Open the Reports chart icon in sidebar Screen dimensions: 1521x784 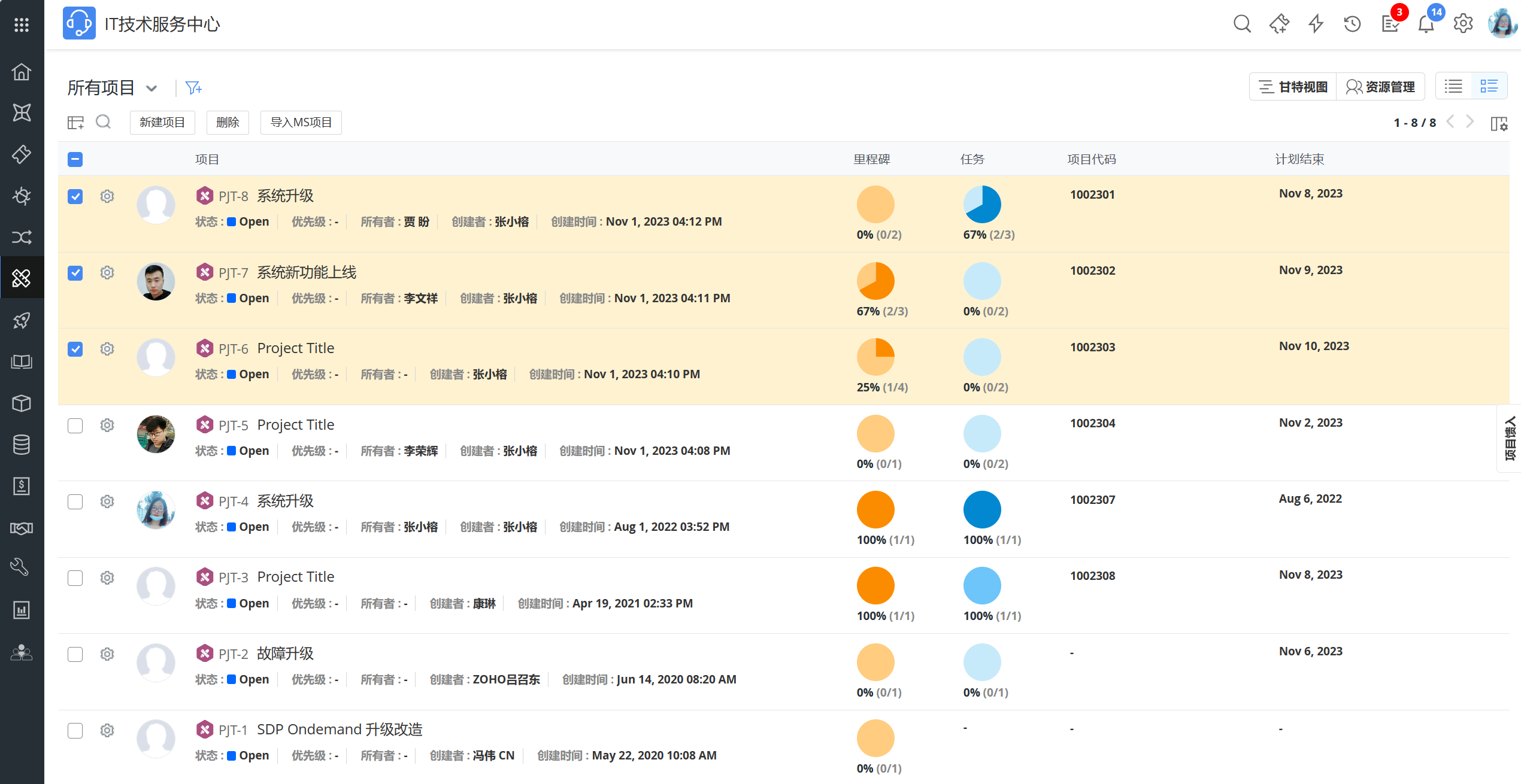[x=22, y=610]
